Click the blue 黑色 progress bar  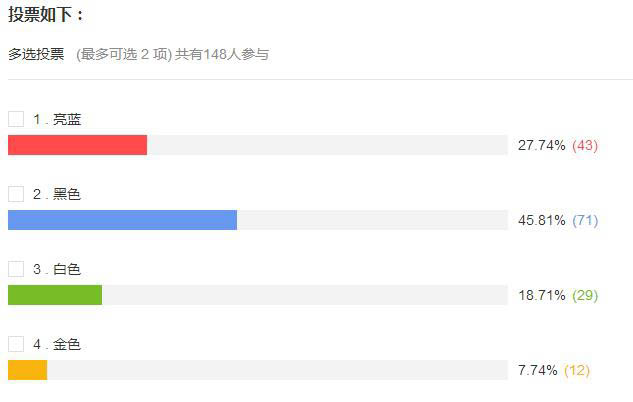pos(122,220)
